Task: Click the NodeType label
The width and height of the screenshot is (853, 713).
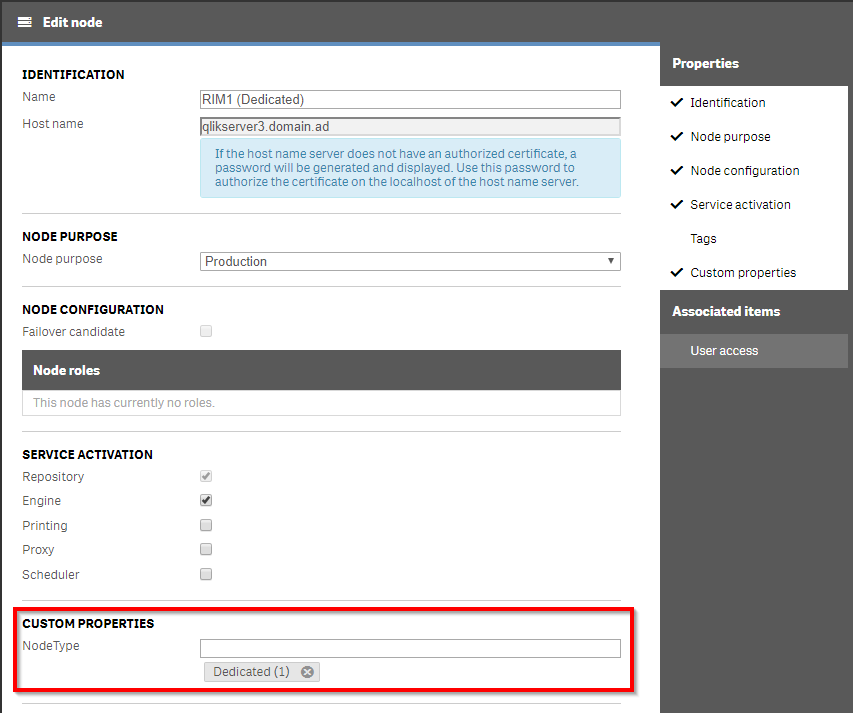Action: (x=51, y=646)
